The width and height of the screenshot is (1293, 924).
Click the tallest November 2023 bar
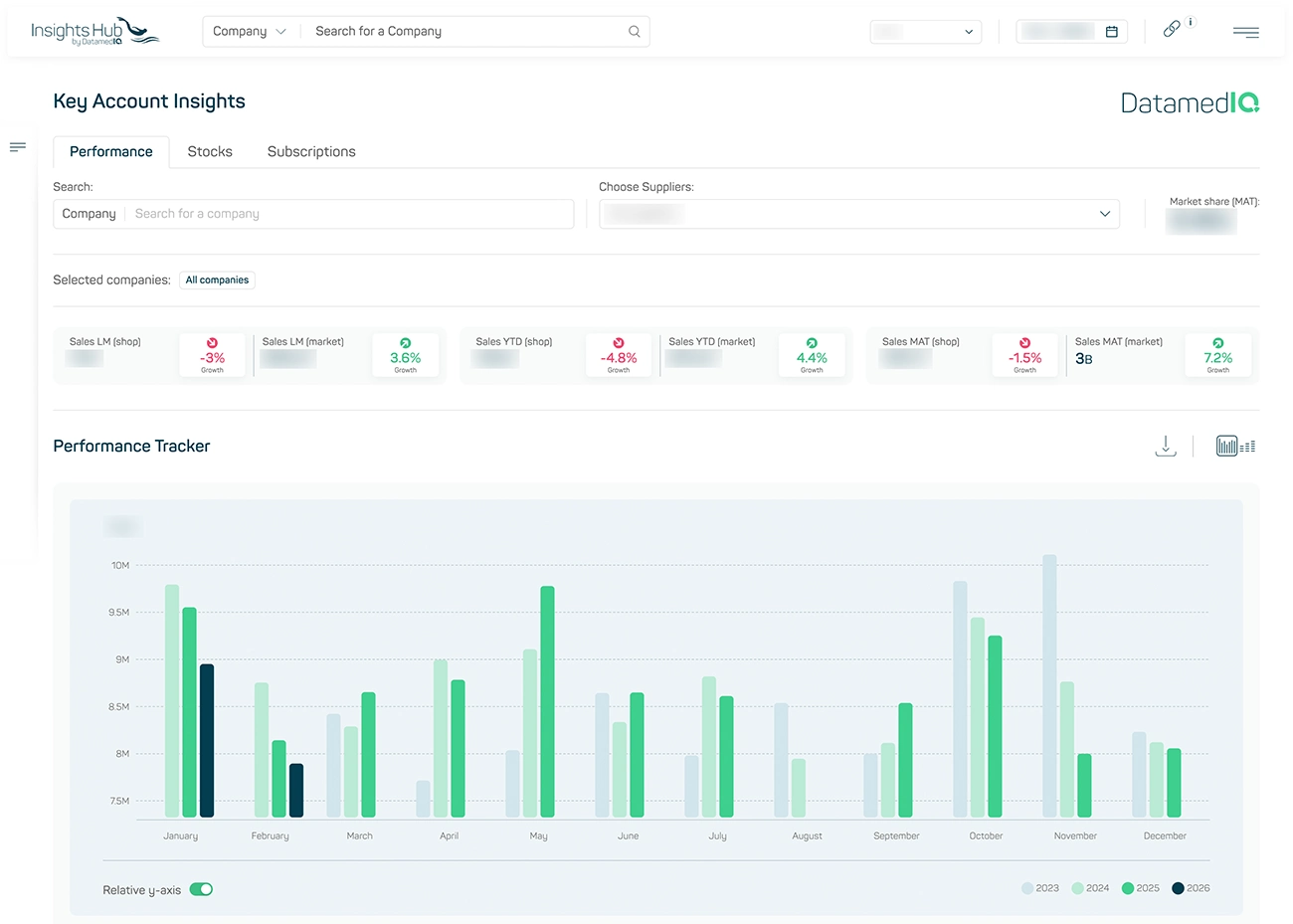point(1049,686)
